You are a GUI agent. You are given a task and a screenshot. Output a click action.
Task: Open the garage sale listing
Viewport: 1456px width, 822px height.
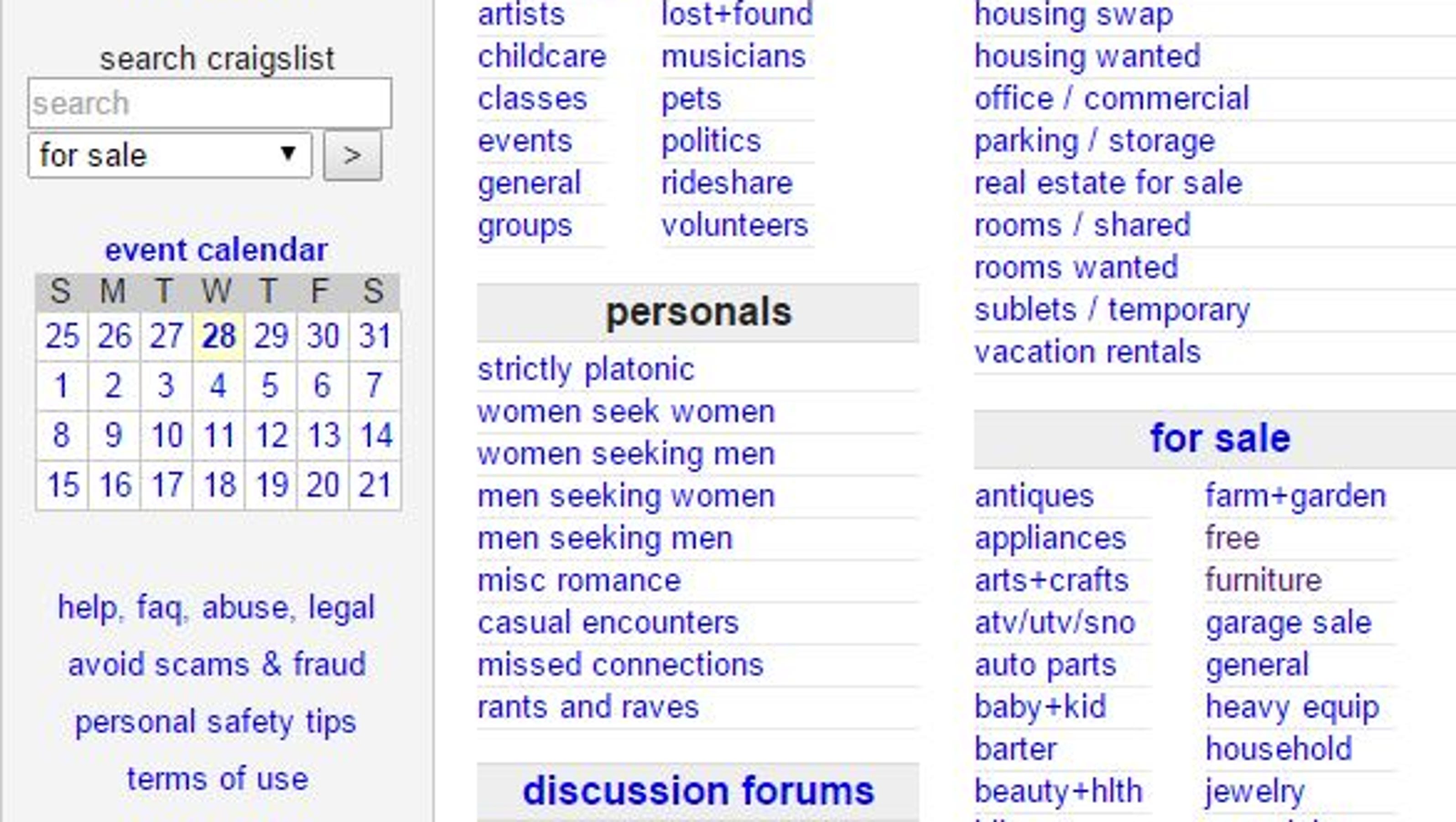coord(1288,624)
